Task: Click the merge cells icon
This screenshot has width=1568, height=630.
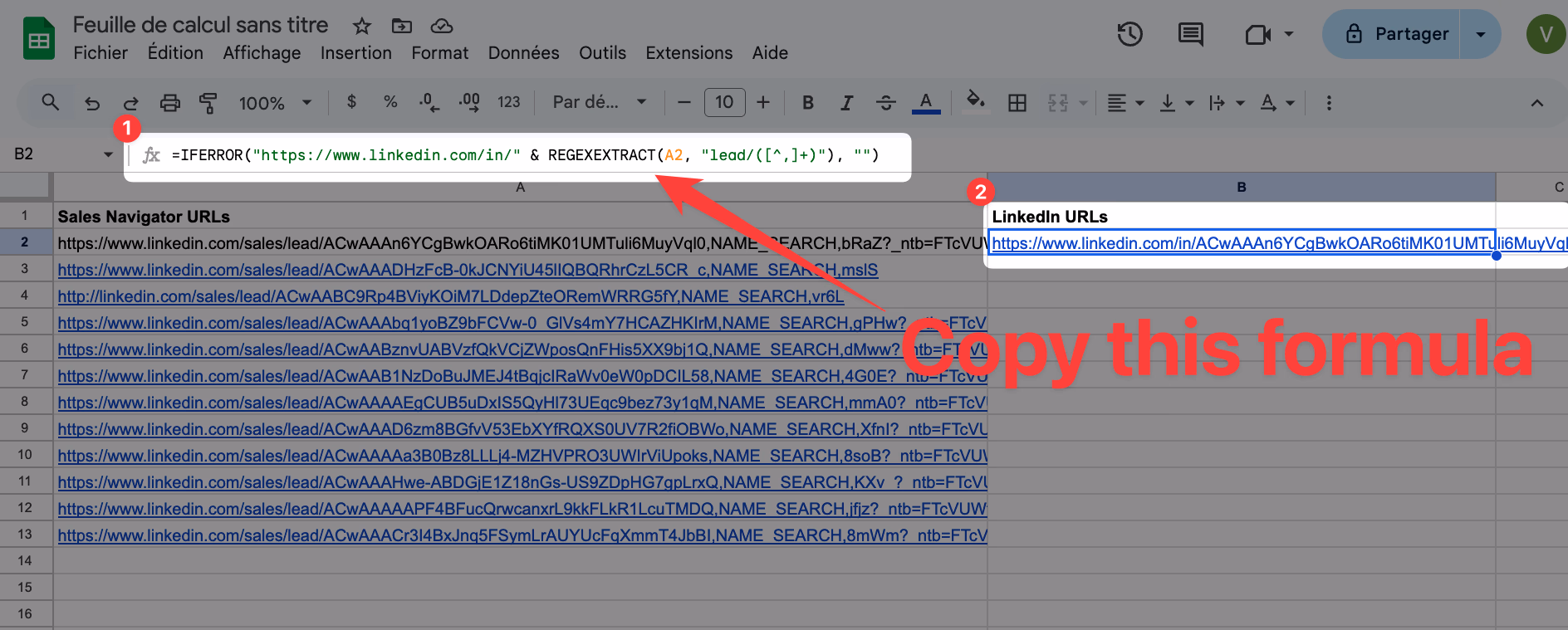Action: 1058,103
